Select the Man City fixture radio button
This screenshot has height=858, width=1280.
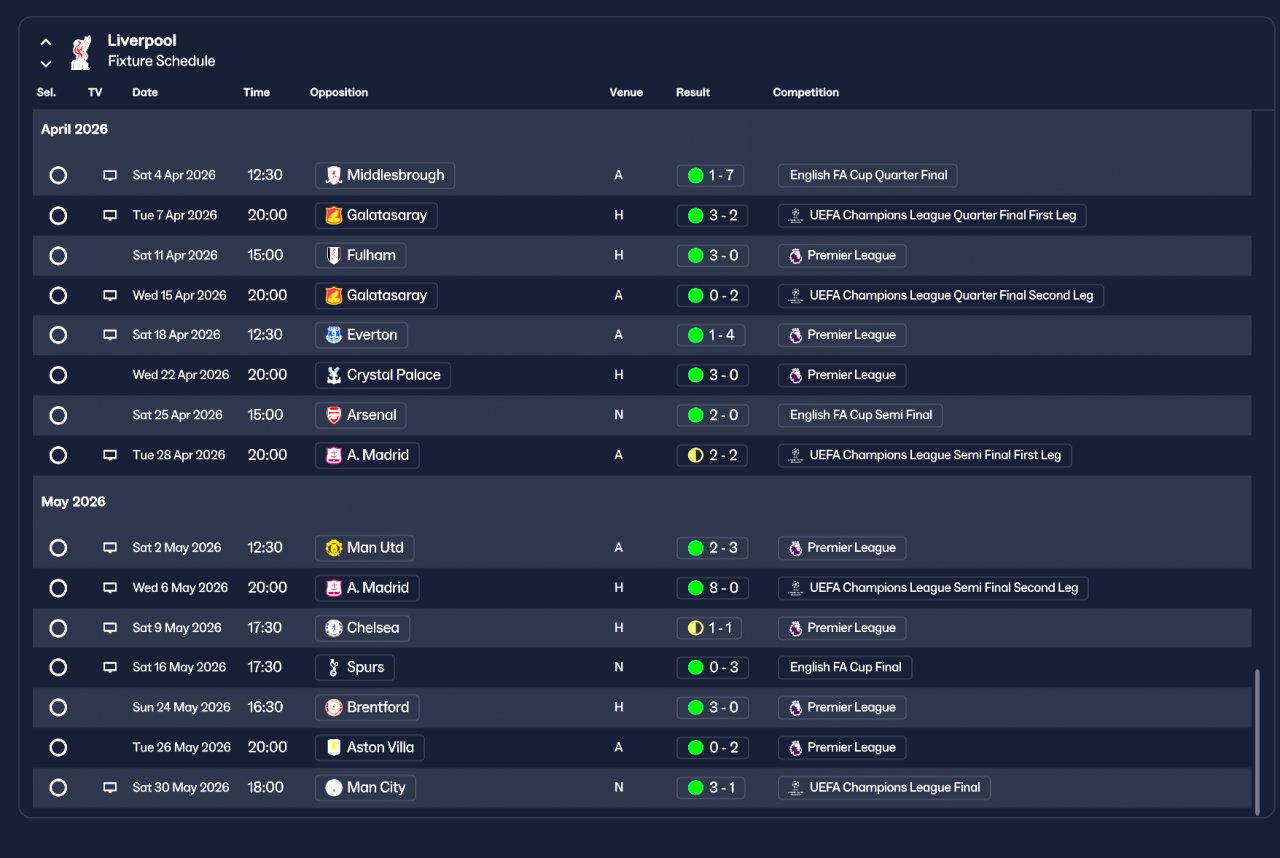[58, 787]
